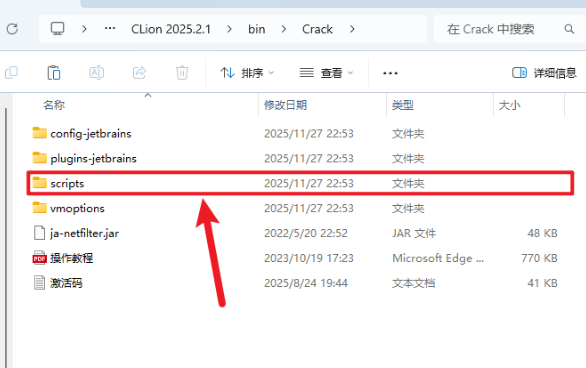Sort by the 修改日期 column header
This screenshot has height=368, width=586.
pos(286,105)
